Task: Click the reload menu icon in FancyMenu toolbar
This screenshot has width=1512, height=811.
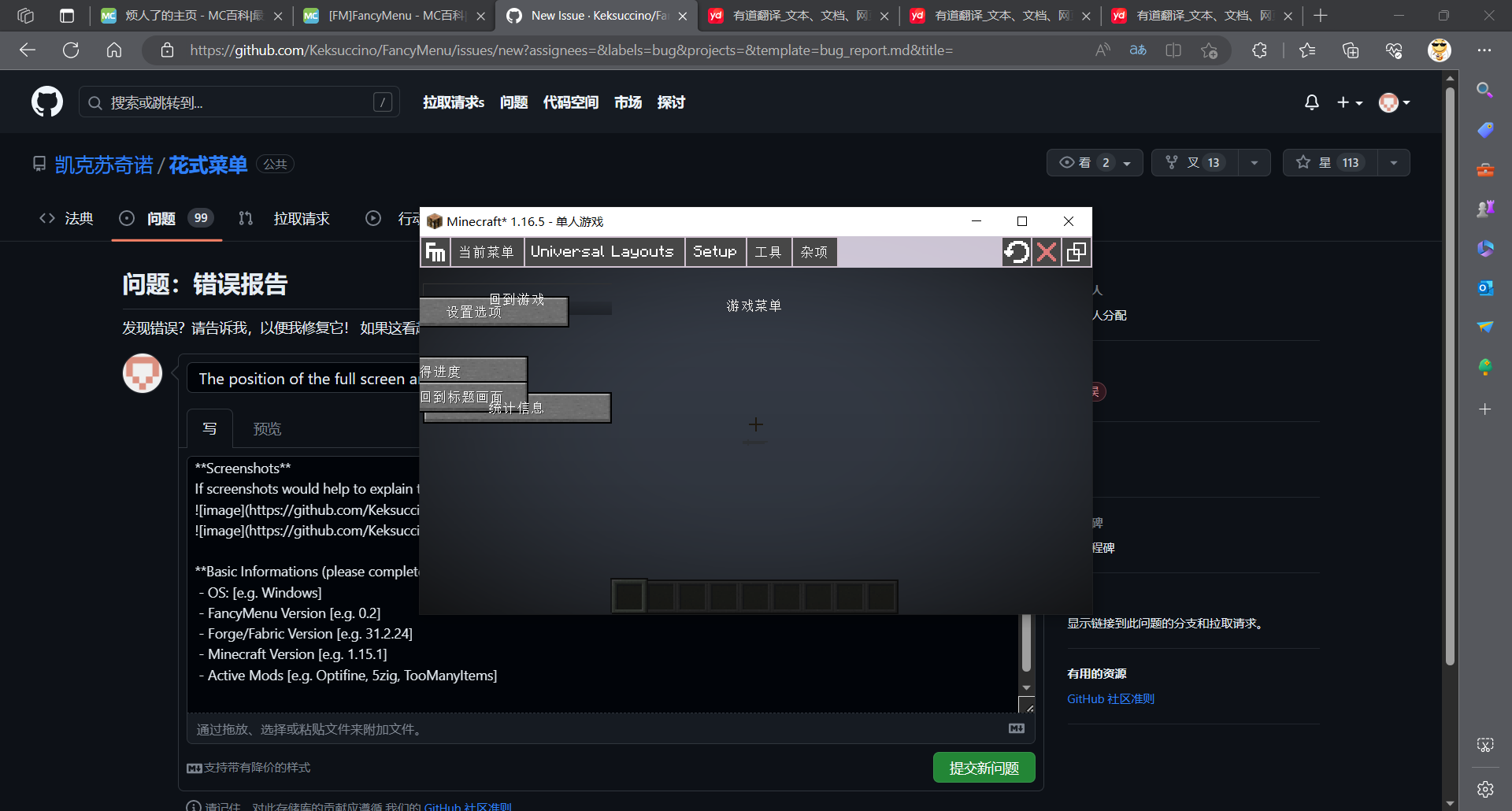Action: 1017,251
